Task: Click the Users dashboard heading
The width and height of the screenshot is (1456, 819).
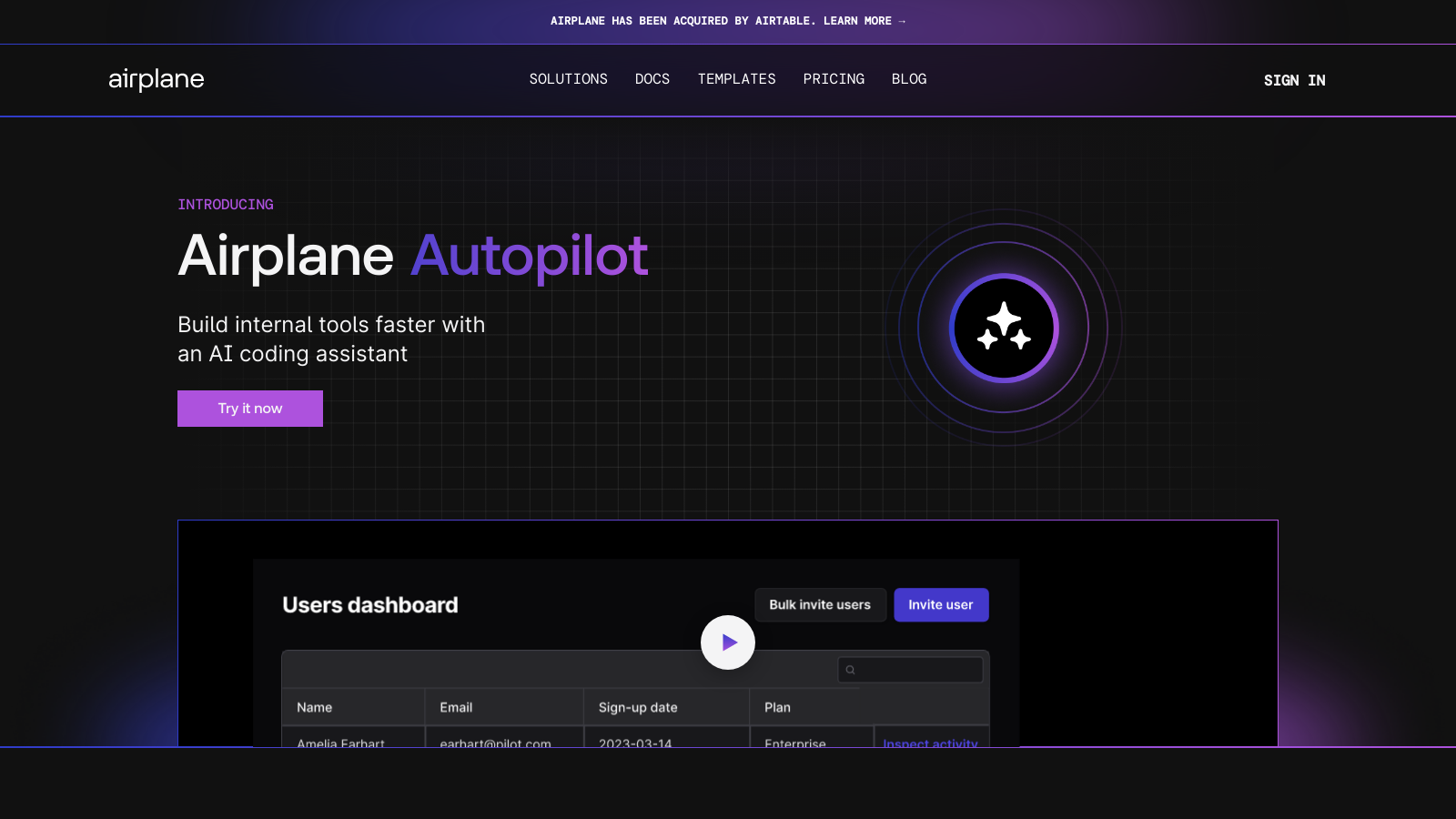Action: [370, 605]
